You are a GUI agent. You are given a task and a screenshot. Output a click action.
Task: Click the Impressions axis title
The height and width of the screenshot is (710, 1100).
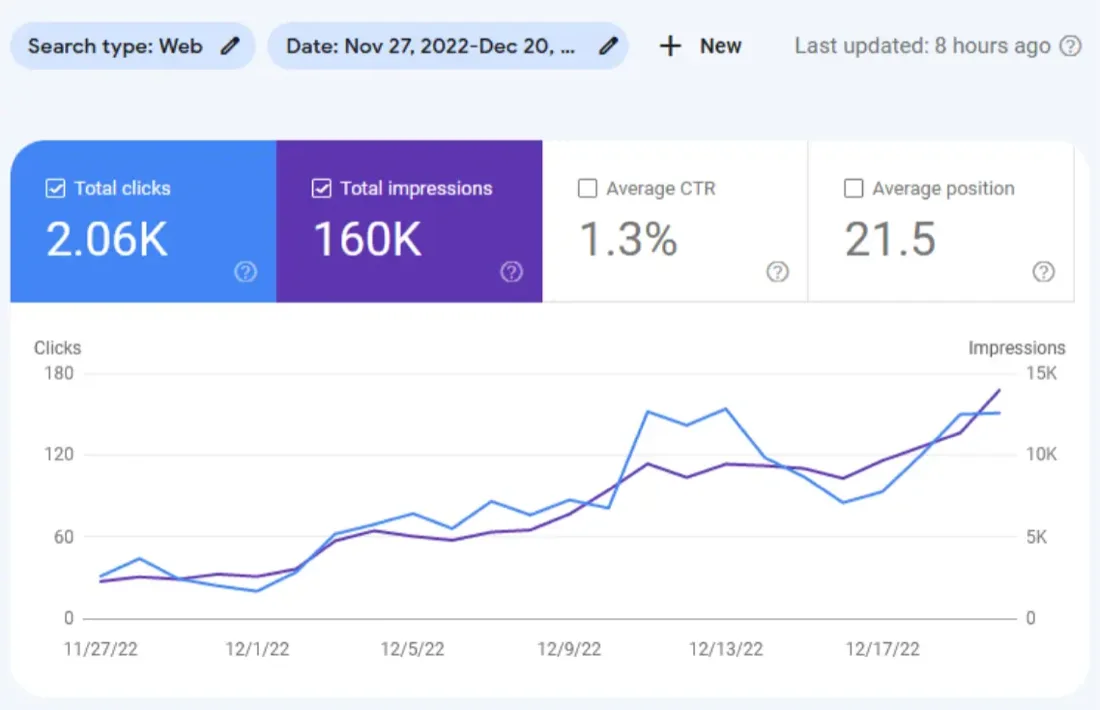point(1017,348)
